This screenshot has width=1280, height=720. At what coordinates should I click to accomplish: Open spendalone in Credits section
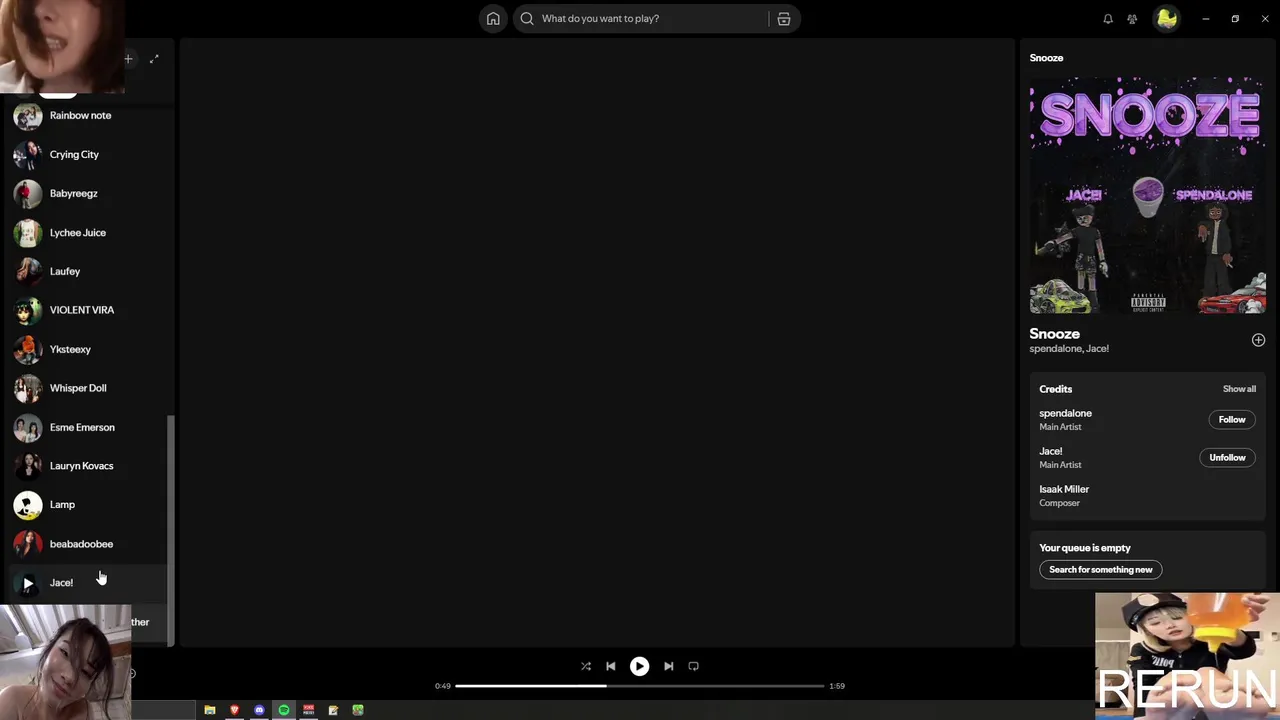pos(1065,413)
